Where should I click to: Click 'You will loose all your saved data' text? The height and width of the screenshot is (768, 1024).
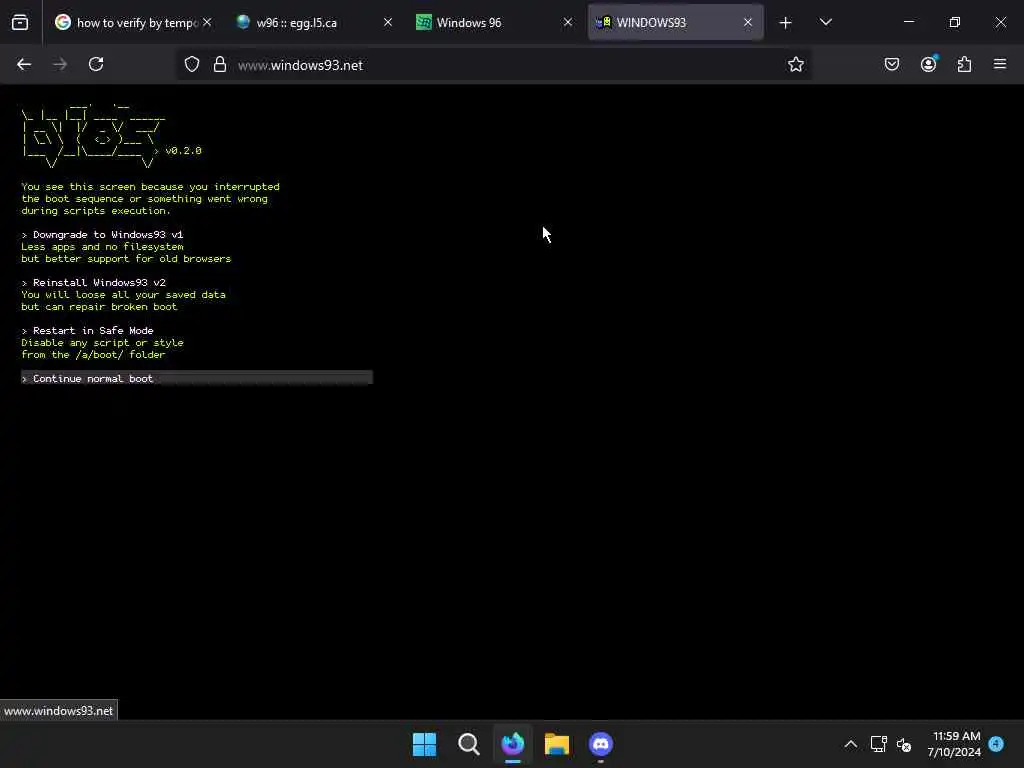point(123,295)
